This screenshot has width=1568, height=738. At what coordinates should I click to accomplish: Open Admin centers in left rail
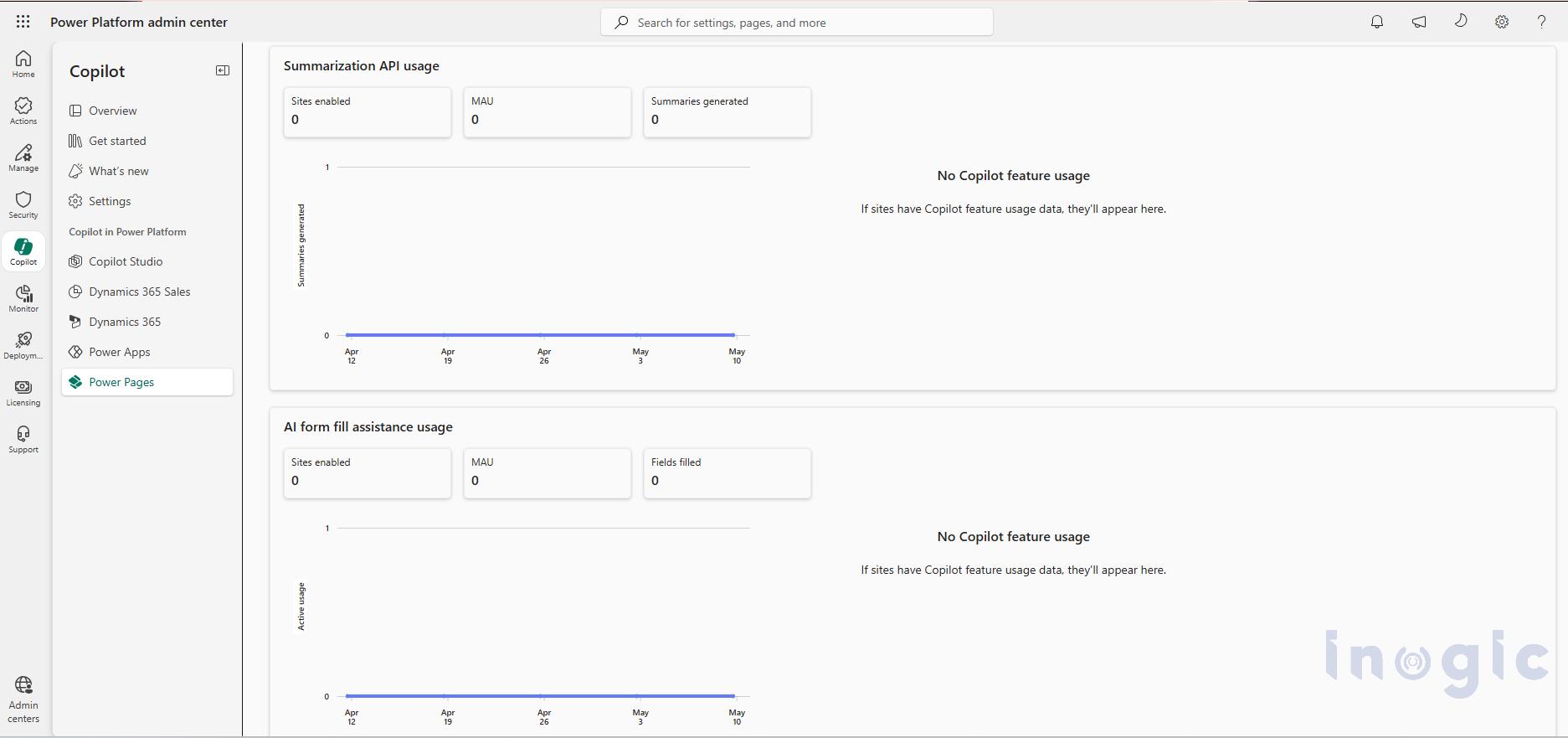tap(23, 699)
